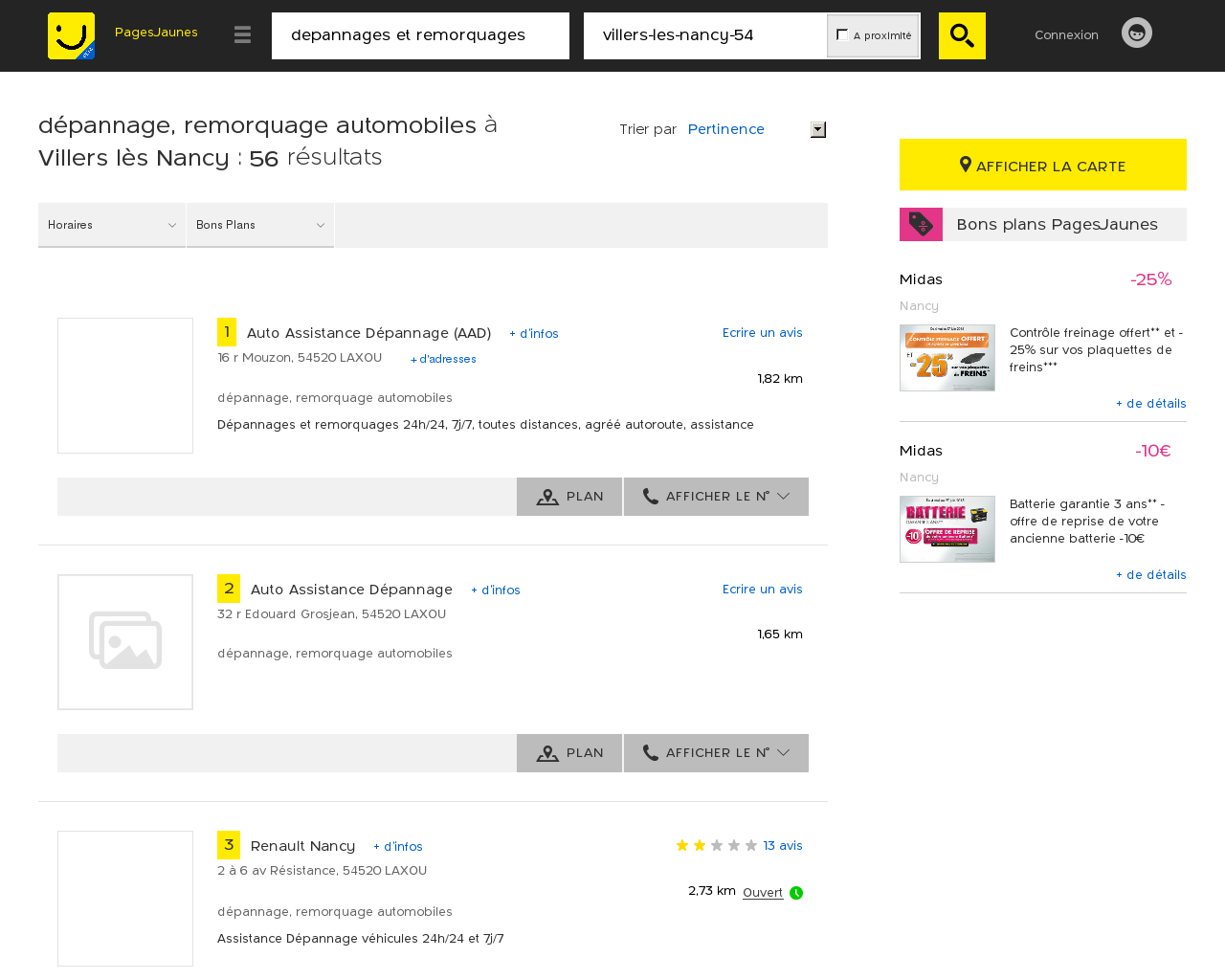Image resolution: width=1225 pixels, height=980 pixels.
Task: Open Auto Assistance Dépannage (AAD) title
Action: coord(368,333)
